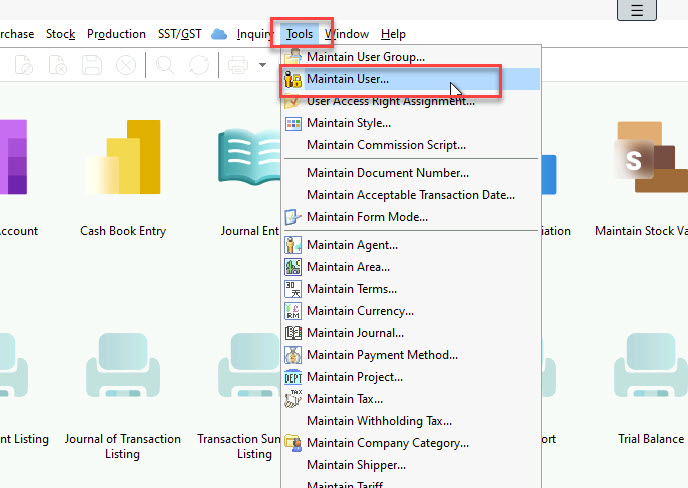Click the cloud icon in the menu bar

[219, 34]
